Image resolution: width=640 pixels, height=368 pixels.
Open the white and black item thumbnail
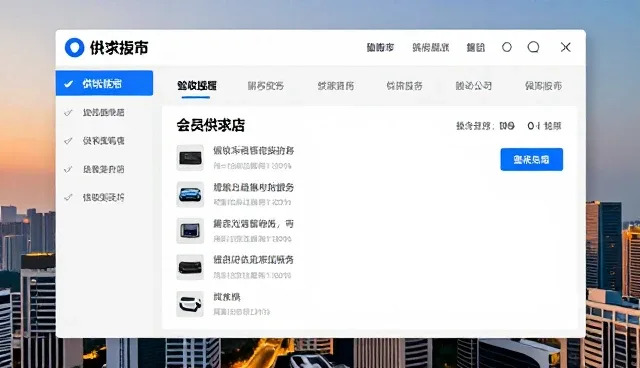click(x=190, y=304)
